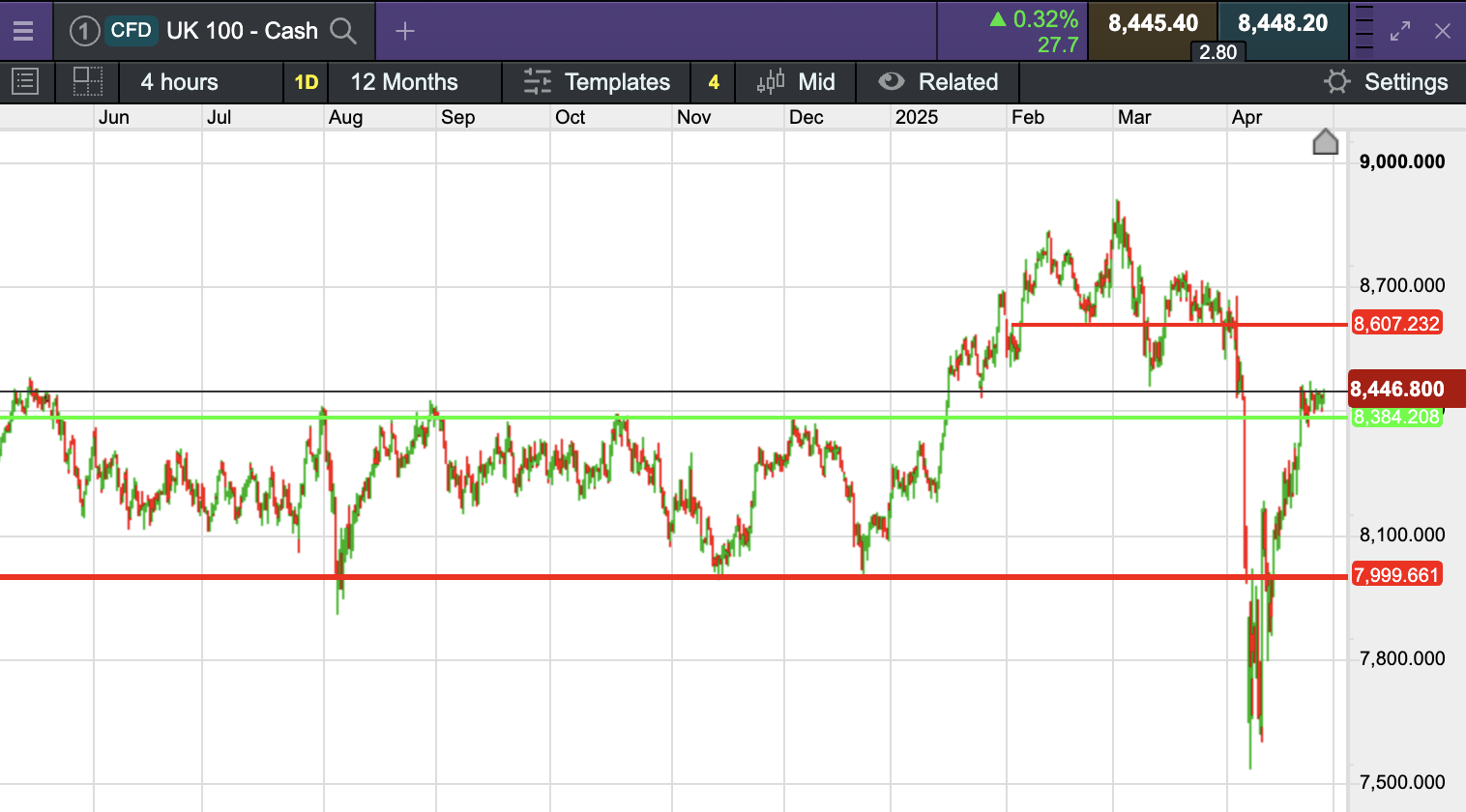Open the 4 hours interval dropdown
1466x812 pixels.
click(x=201, y=82)
